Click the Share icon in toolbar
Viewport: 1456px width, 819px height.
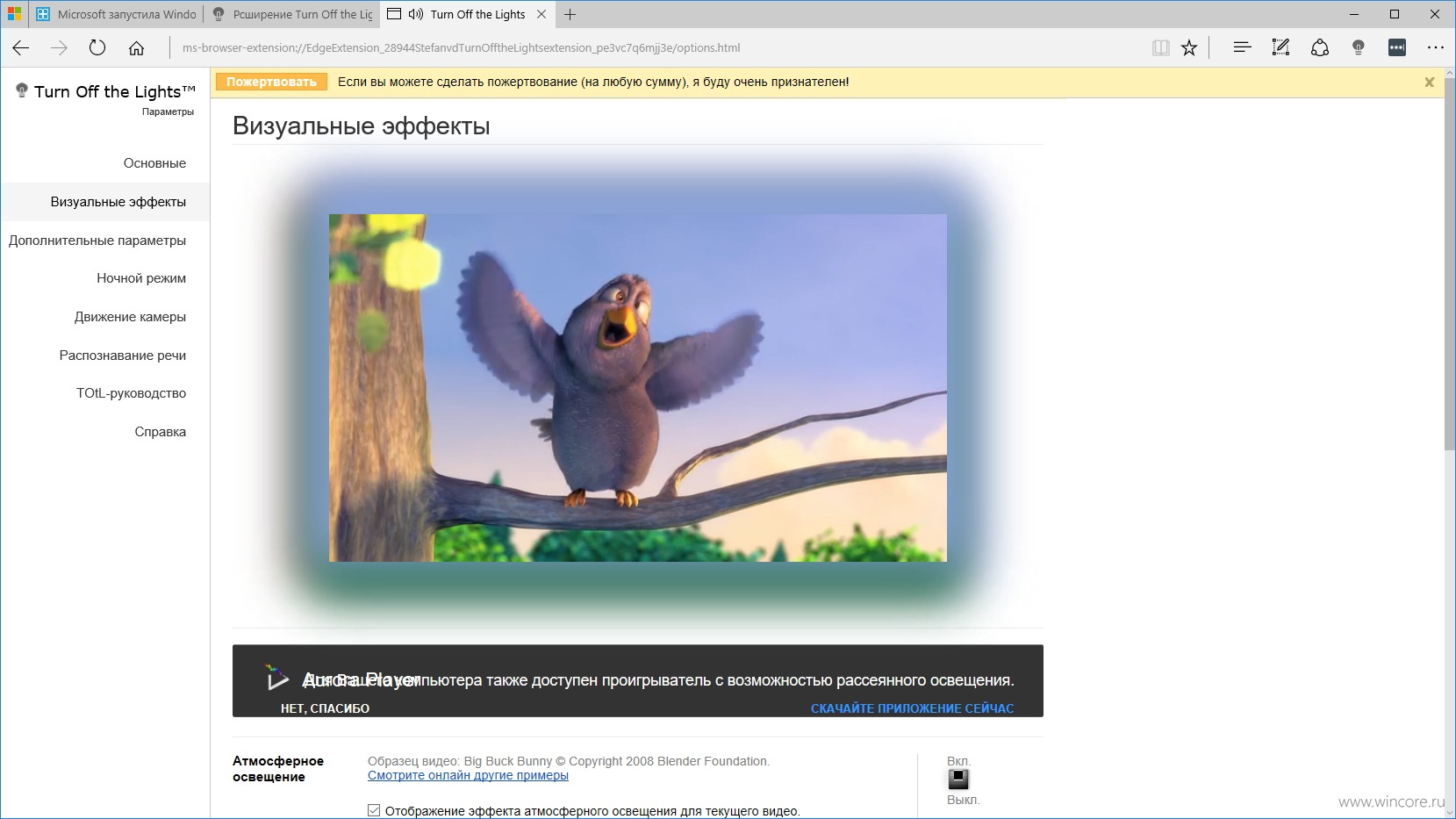click(1319, 48)
